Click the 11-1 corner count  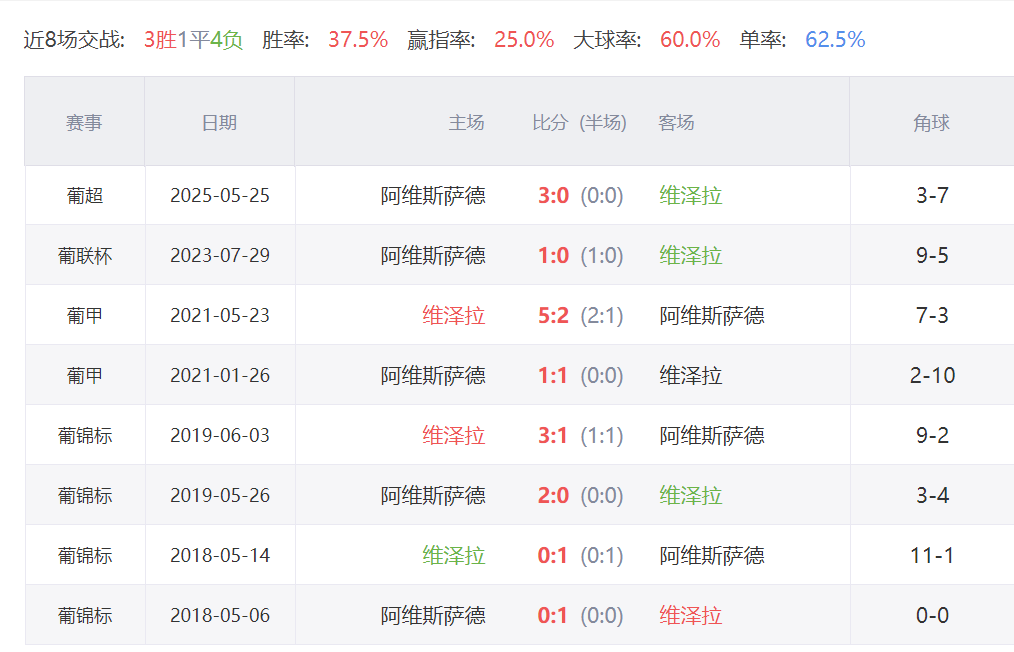coord(932,555)
